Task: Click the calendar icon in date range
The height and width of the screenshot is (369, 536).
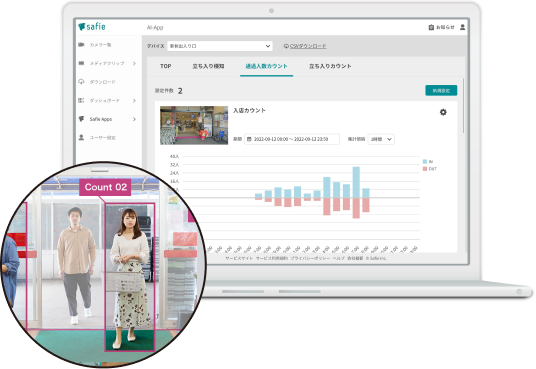Action: pos(249,139)
